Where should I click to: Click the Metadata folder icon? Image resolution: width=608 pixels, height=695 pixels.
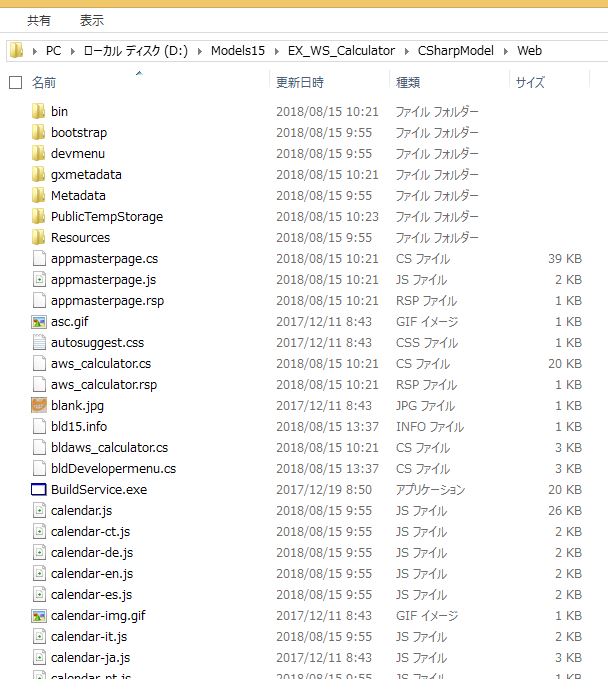39,195
